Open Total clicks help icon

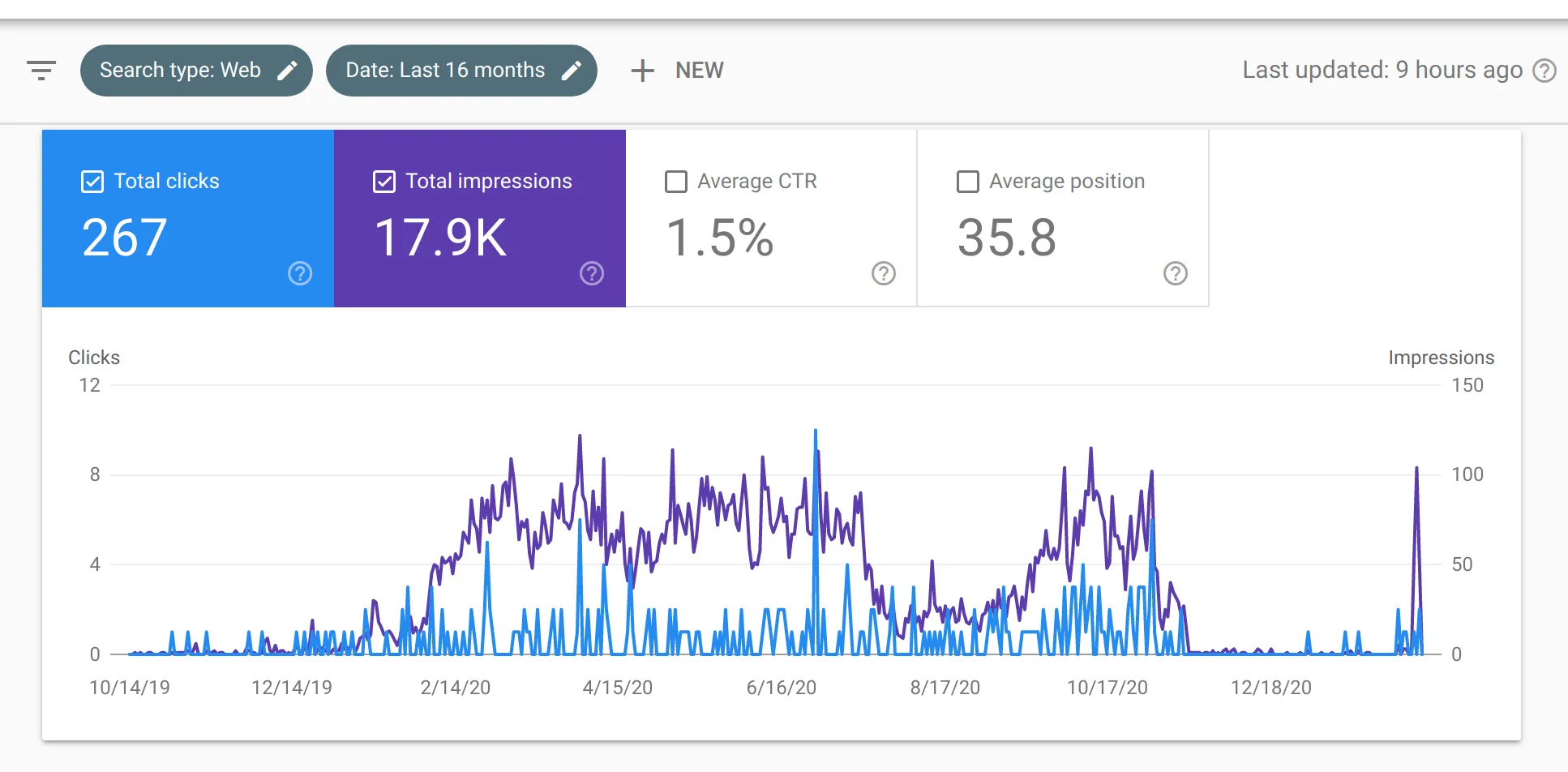click(x=300, y=273)
